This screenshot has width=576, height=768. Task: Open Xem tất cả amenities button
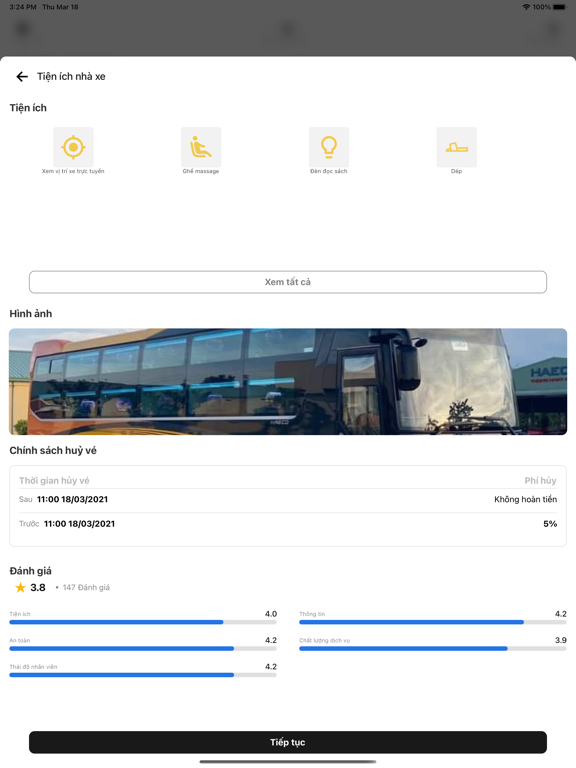coord(288,282)
